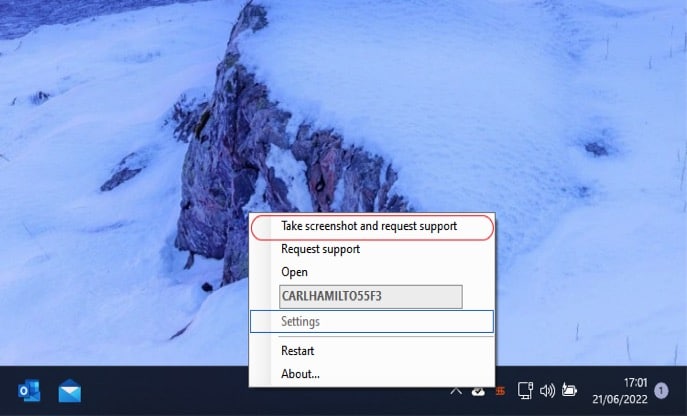Choose Request support from context menu

click(x=320, y=249)
